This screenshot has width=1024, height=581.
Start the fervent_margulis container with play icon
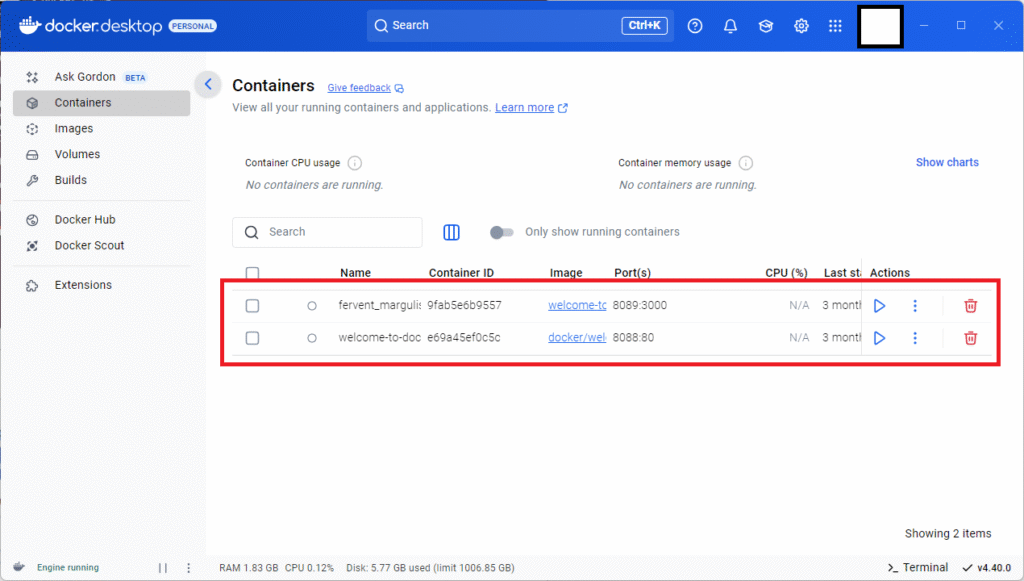[x=879, y=306]
